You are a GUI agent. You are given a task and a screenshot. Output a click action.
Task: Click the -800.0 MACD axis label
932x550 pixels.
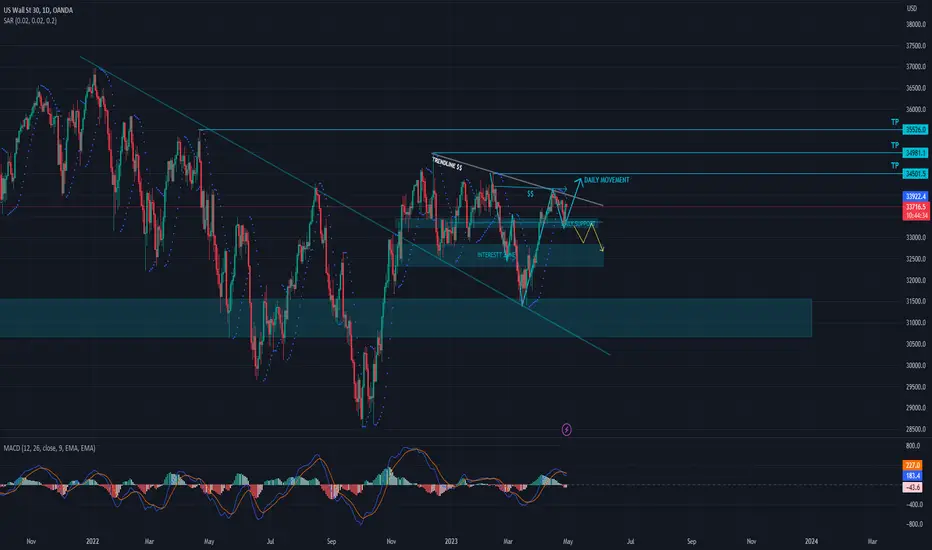click(x=912, y=524)
